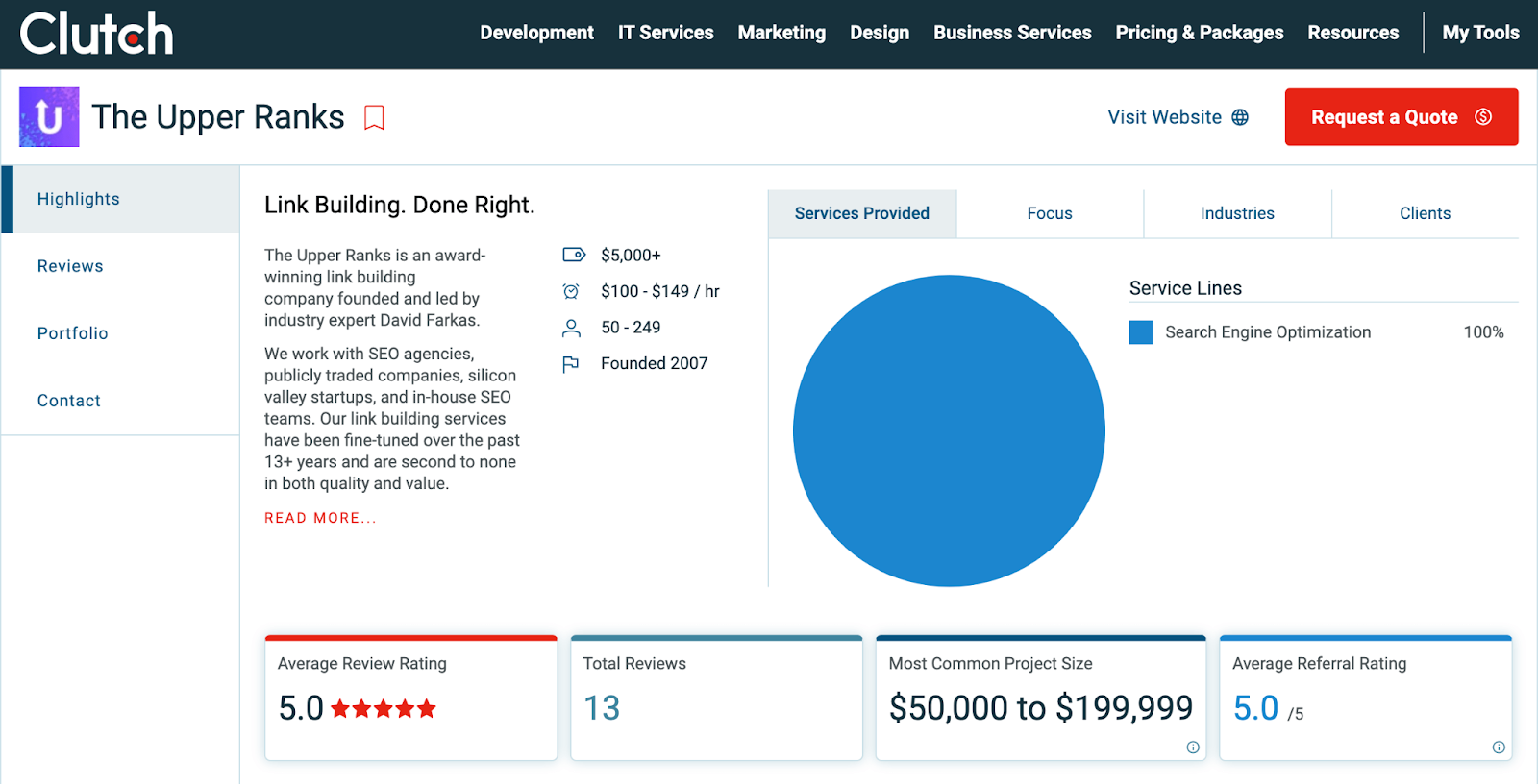Click the 5.0 Average Referral Rating value
Screen dimensions: 1538x784
click(1255, 708)
